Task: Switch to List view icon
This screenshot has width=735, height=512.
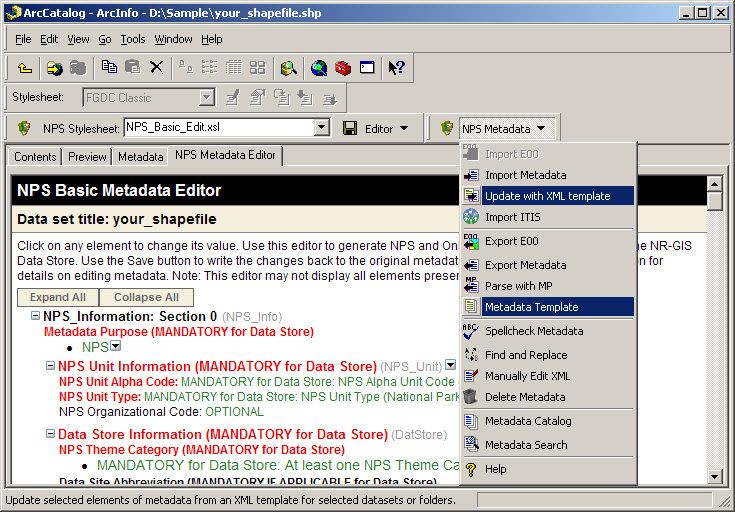Action: tap(210, 68)
